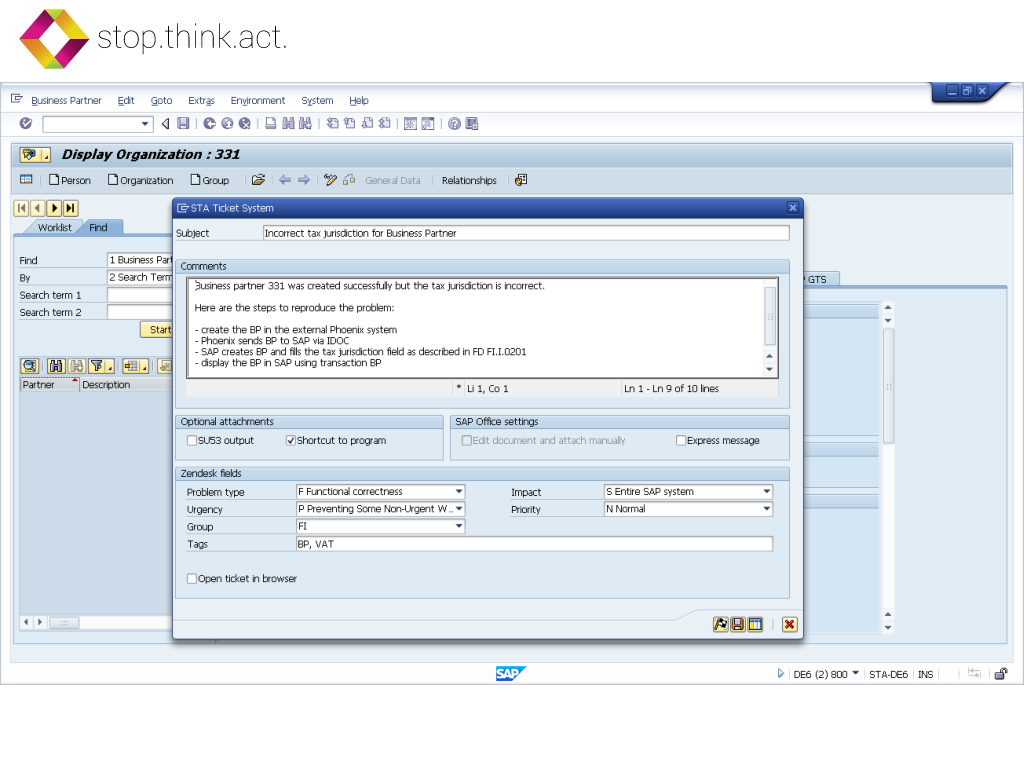The height and width of the screenshot is (768, 1024).
Task: Switch to the Worklist tab
Action: coord(55,228)
